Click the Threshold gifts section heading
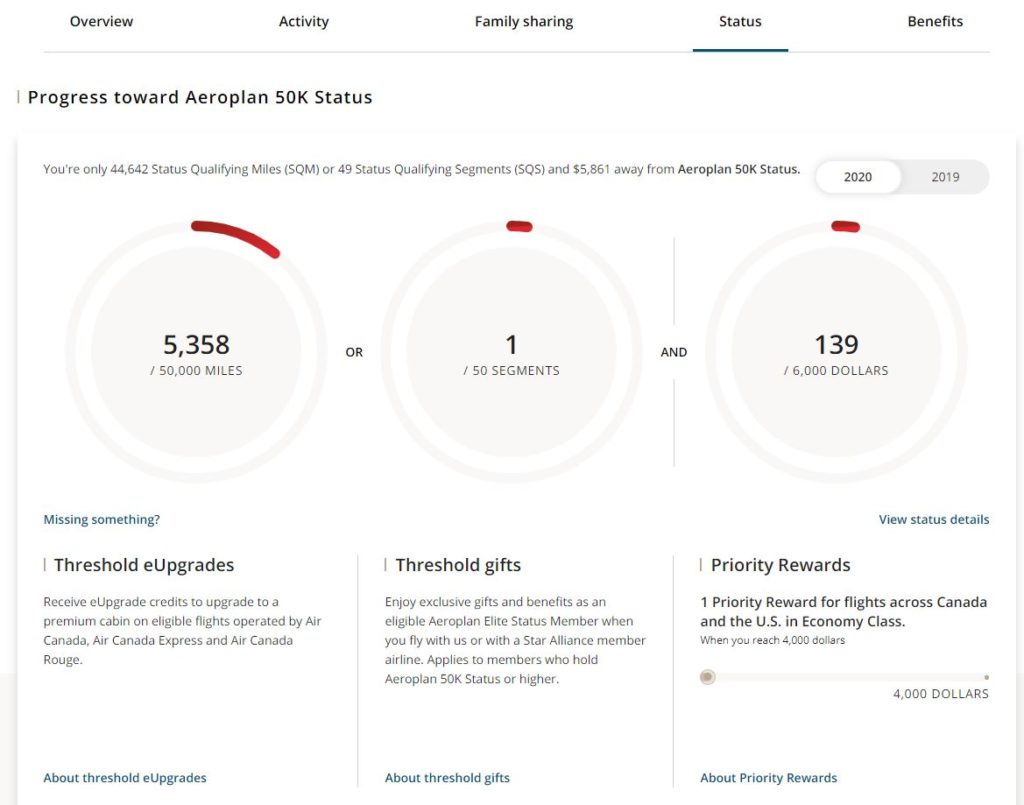Screen dimensions: 1024x805 click(457, 565)
